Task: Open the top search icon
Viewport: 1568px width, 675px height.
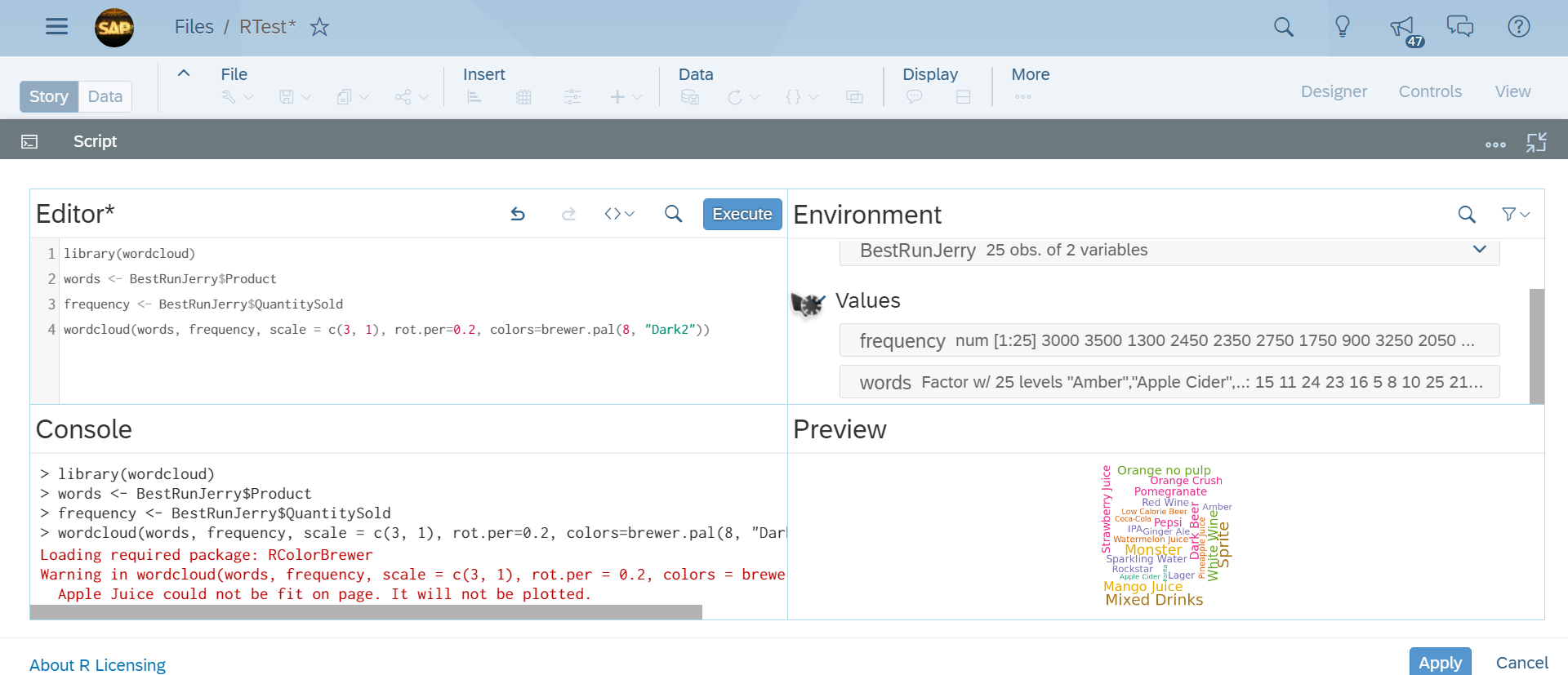Action: 1284,27
